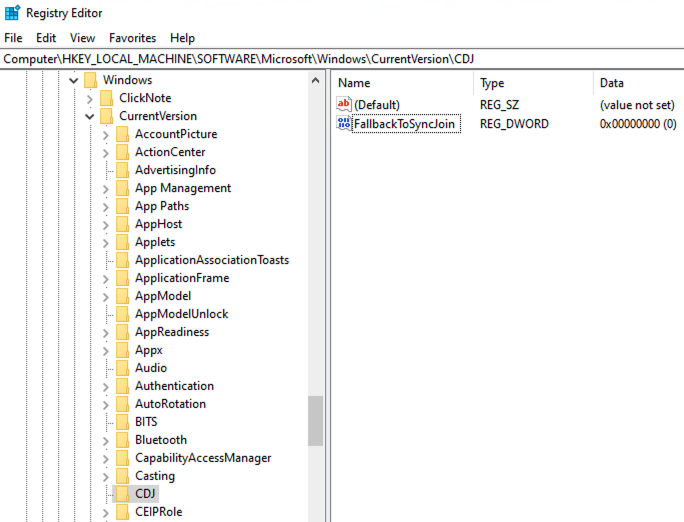684x522 pixels.
Task: Expand the Authentication key chevron
Action: click(106, 387)
